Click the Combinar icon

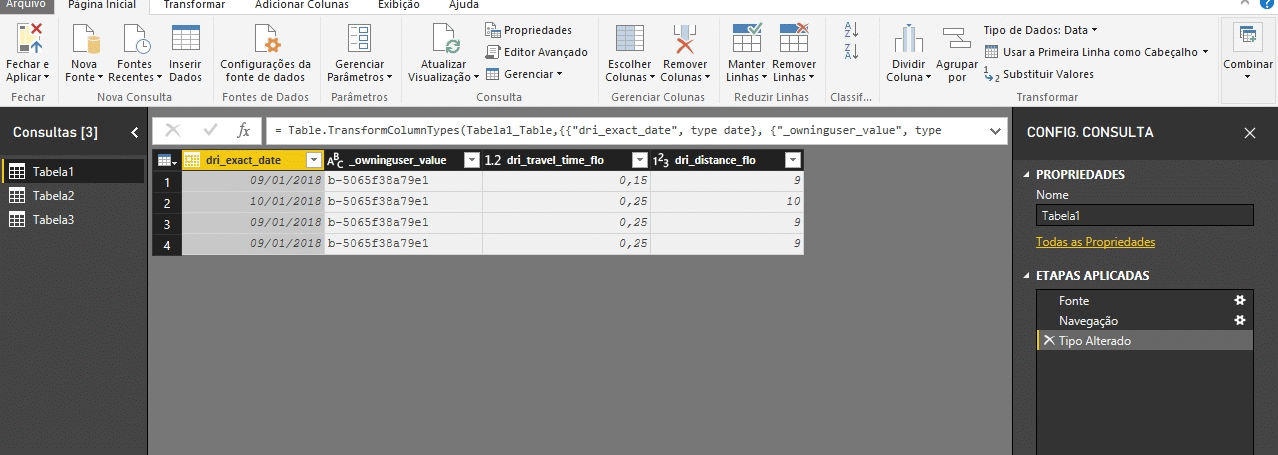click(x=1248, y=38)
